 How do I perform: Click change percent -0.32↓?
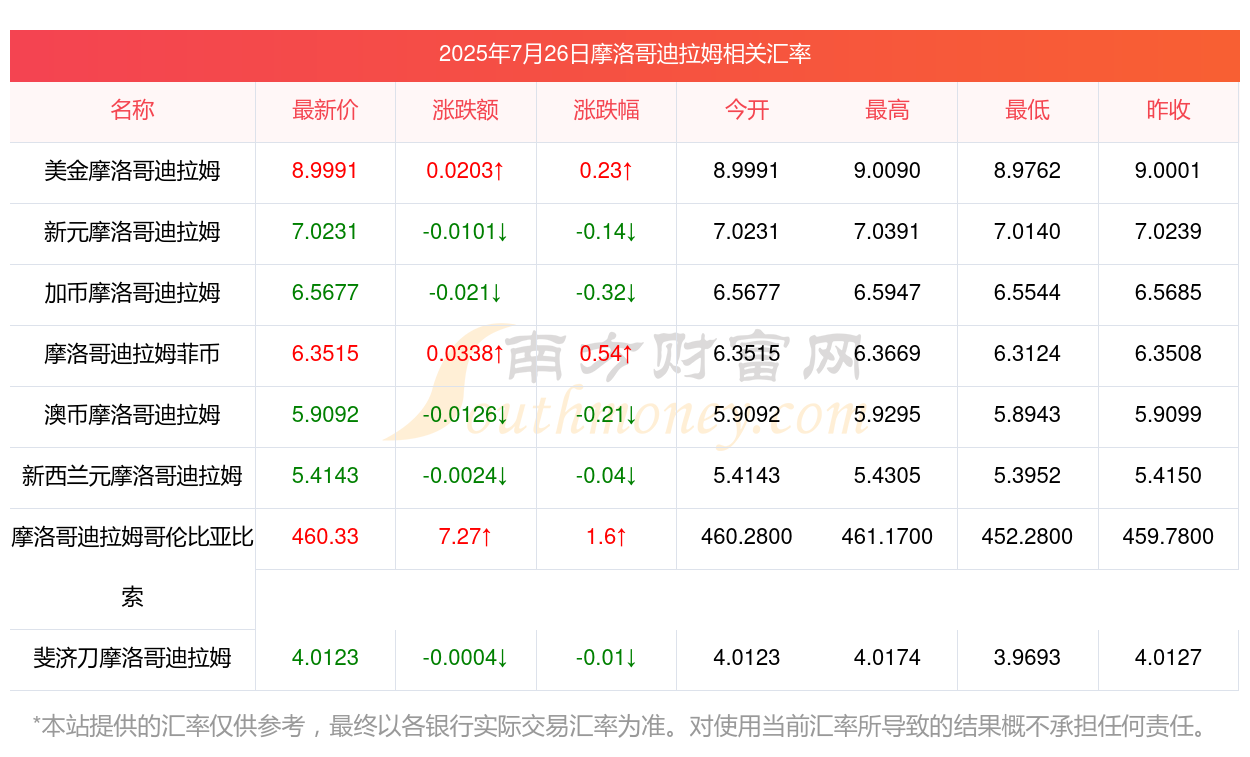click(x=606, y=293)
